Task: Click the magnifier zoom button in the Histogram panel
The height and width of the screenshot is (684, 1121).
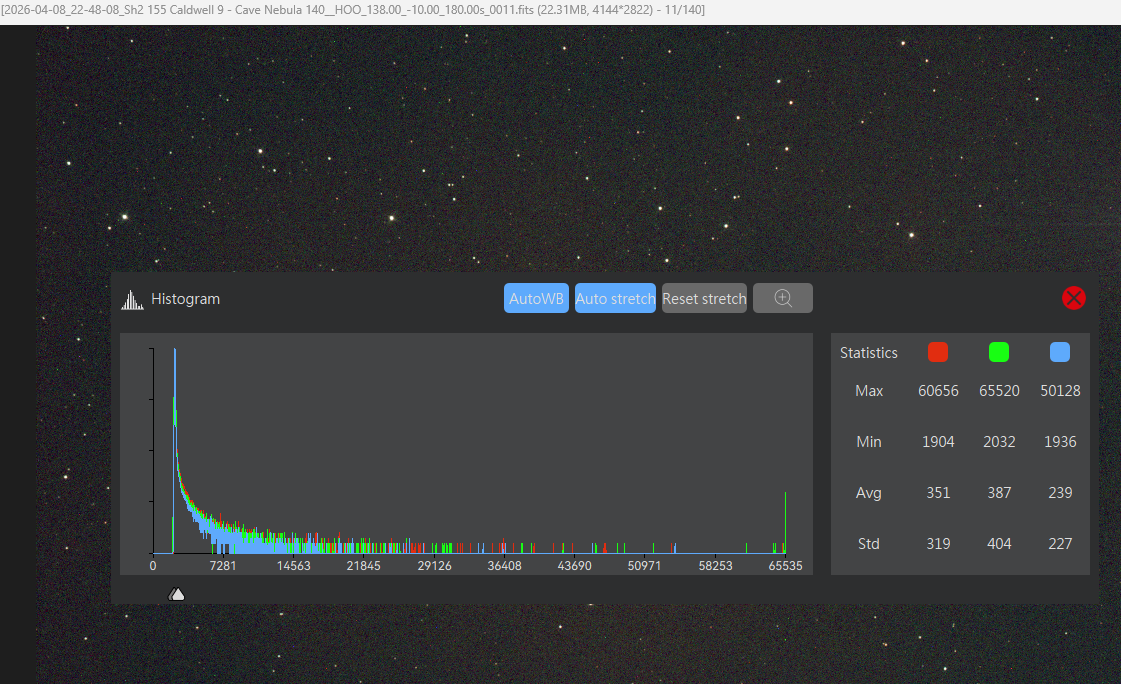Action: [x=783, y=299]
